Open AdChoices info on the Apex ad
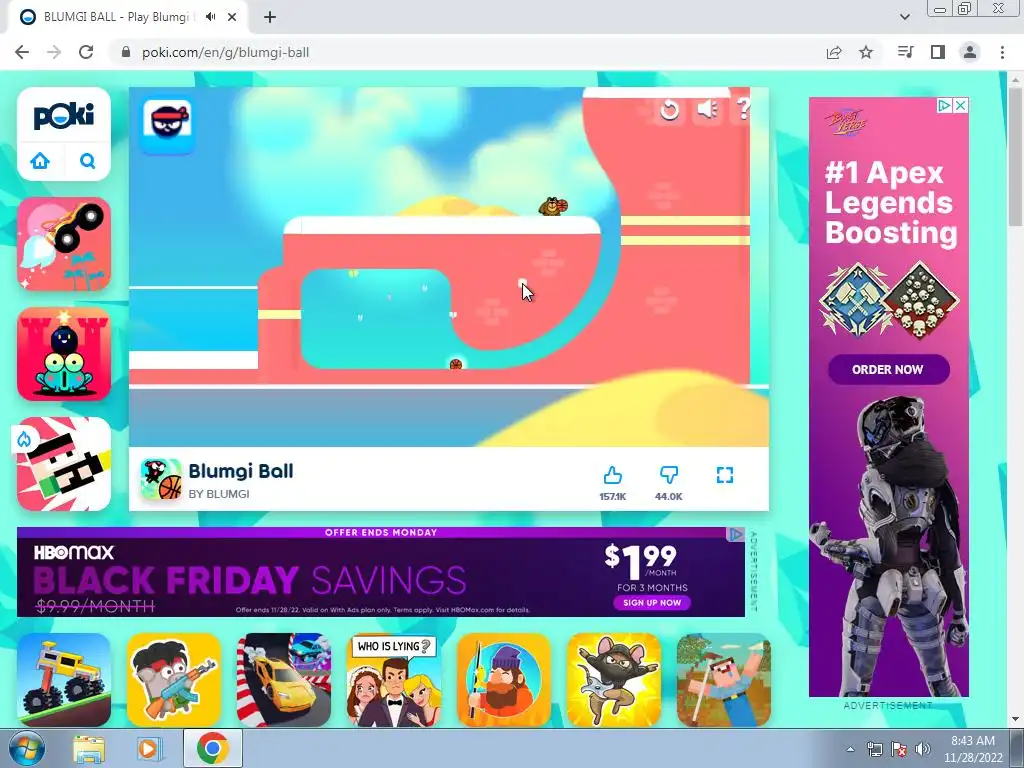The width and height of the screenshot is (1024, 768). click(944, 105)
